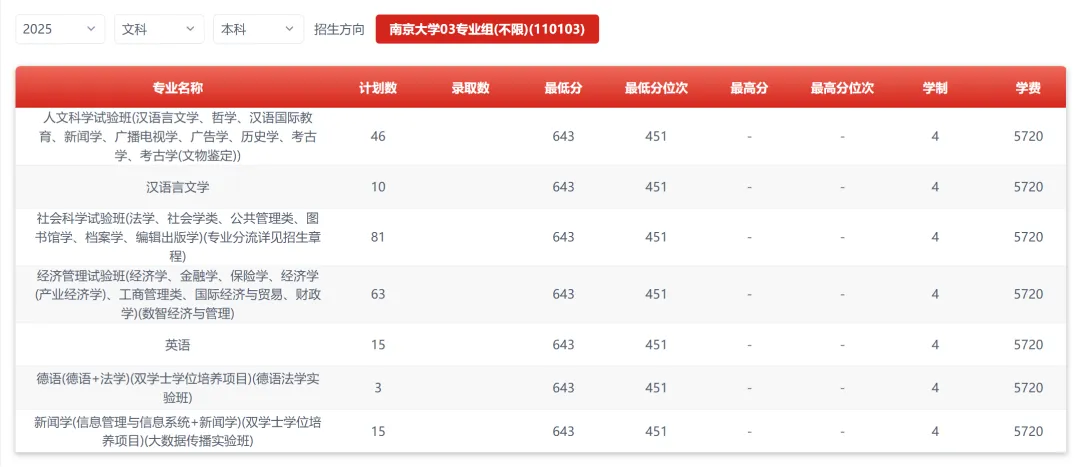
Task: Click the 学费 column header
Action: tap(1028, 88)
